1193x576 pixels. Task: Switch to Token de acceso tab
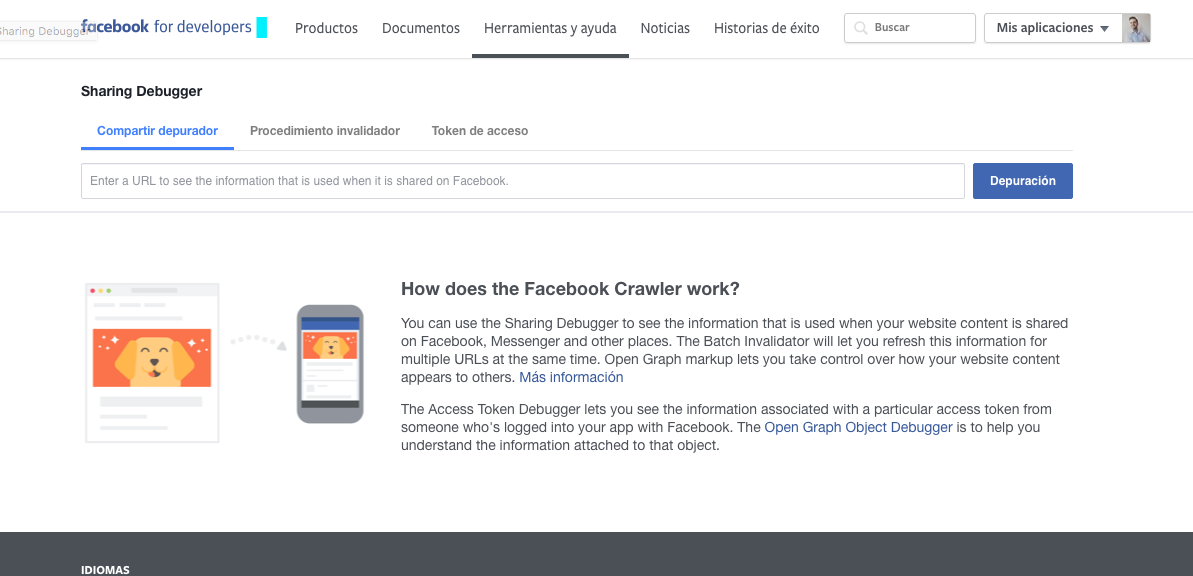pos(480,131)
